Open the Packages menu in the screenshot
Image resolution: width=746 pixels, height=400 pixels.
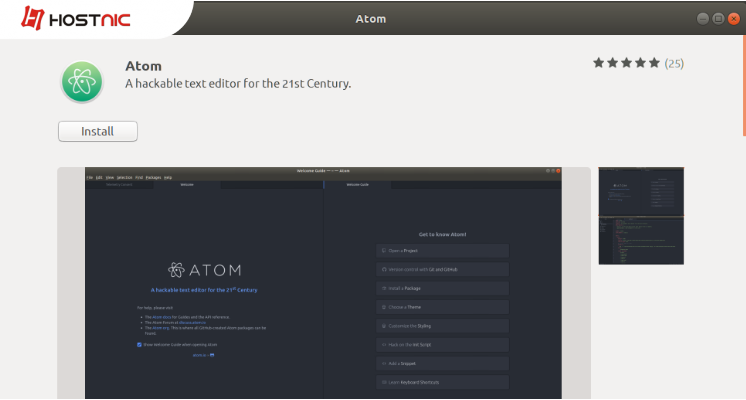point(153,177)
